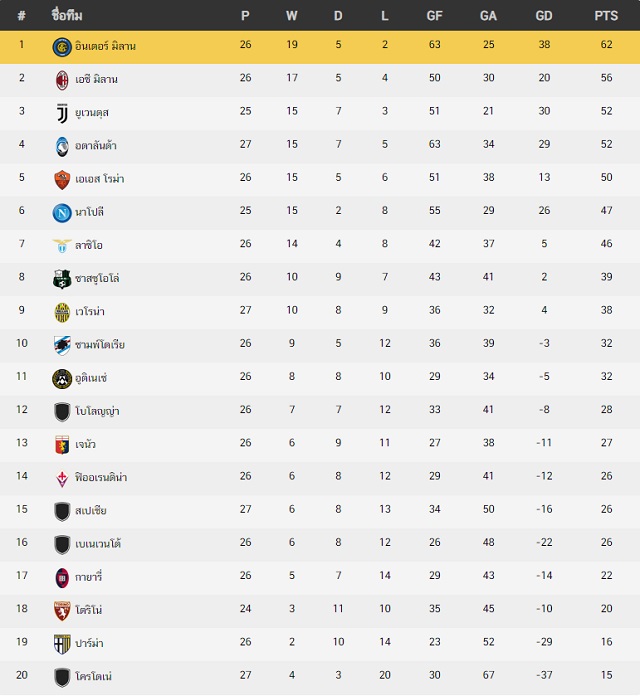Click the Napoli 'N' logo
The image size is (640, 696).
click(x=62, y=213)
